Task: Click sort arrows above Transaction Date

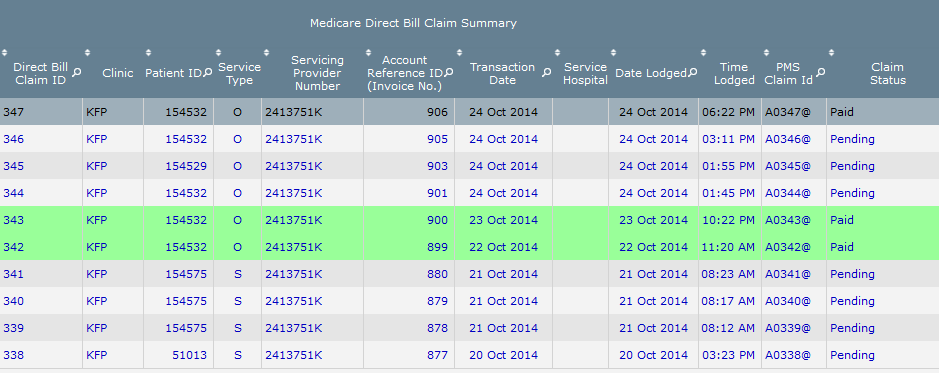Action: coord(459,53)
